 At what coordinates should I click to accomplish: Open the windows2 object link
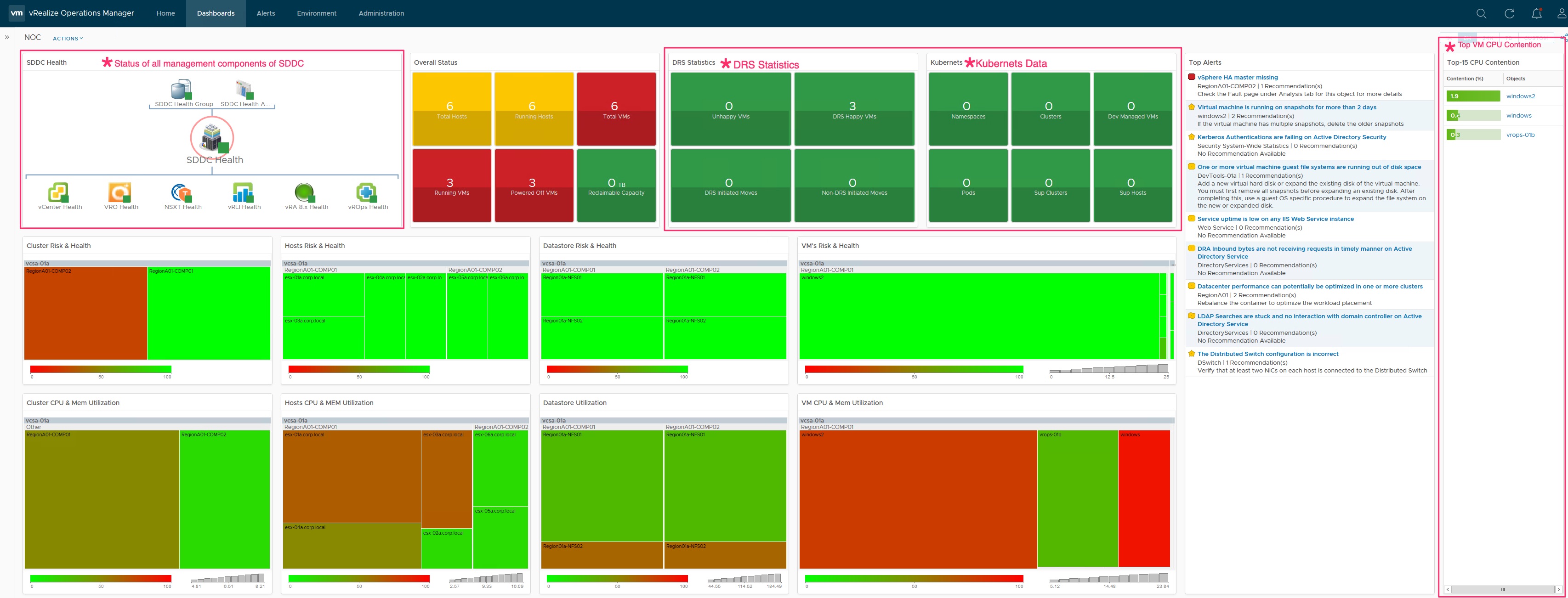1520,96
